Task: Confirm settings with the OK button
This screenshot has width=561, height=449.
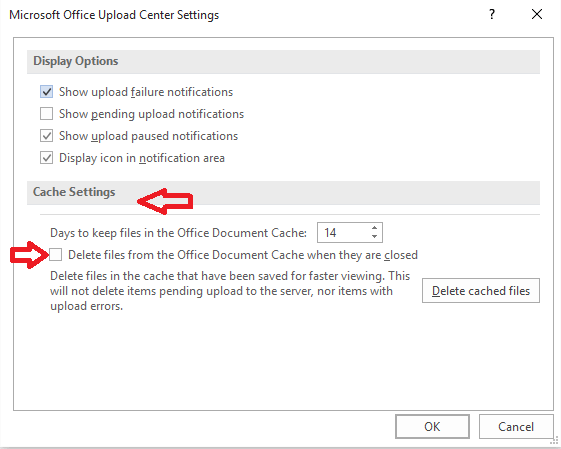Action: pyautogui.click(x=432, y=426)
